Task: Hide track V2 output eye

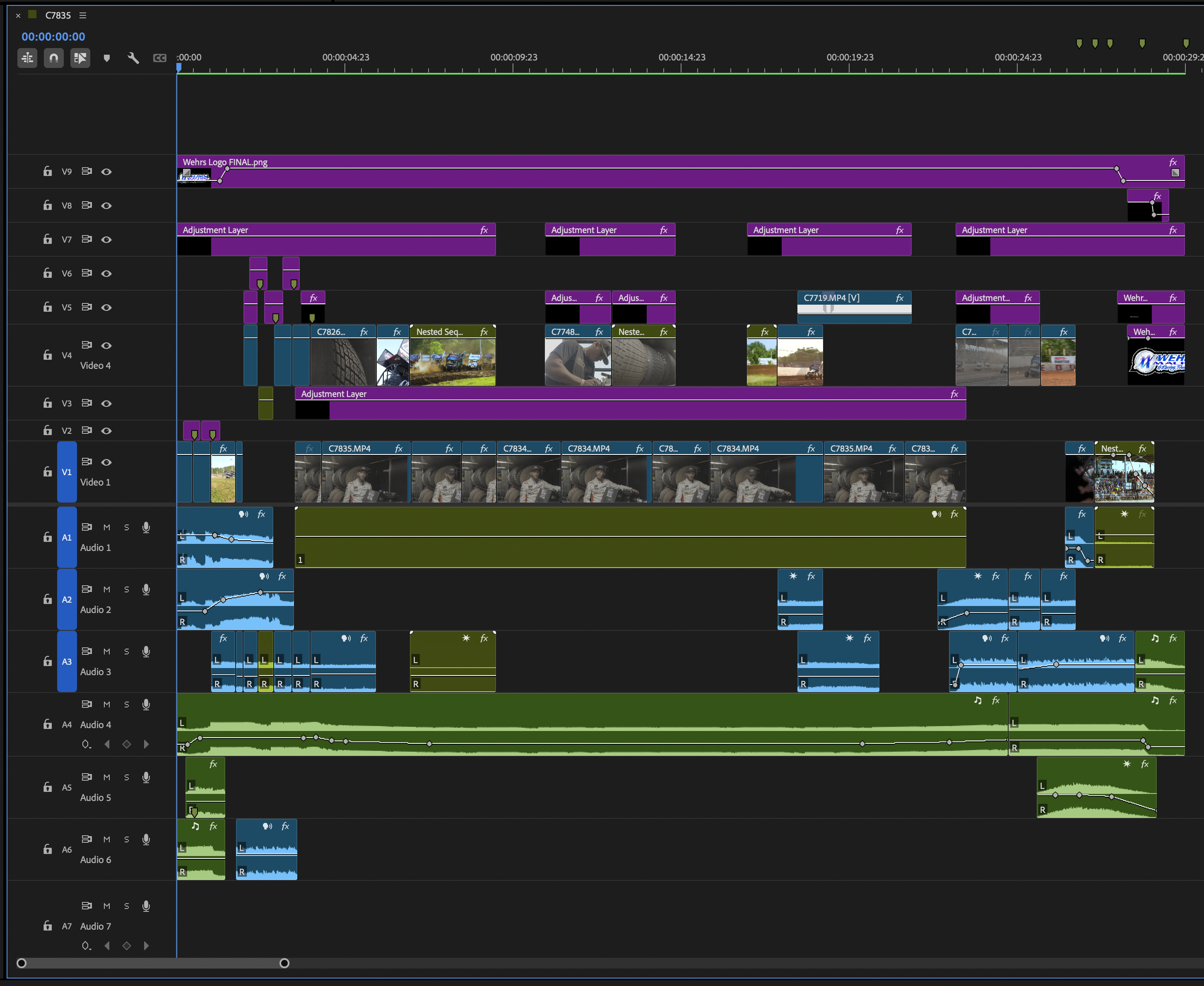Action: click(x=106, y=430)
